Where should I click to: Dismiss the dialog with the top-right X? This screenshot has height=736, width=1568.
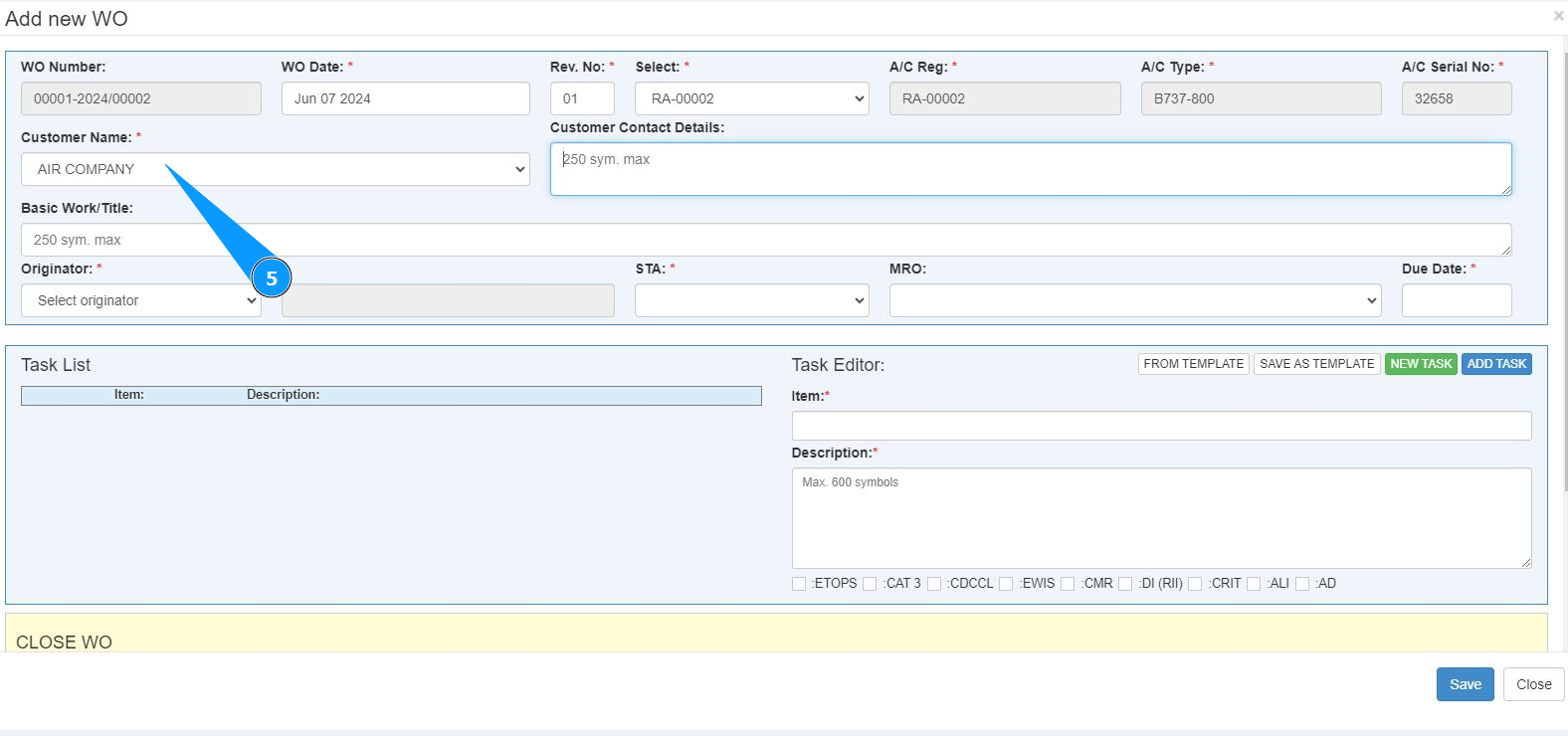(x=1558, y=16)
